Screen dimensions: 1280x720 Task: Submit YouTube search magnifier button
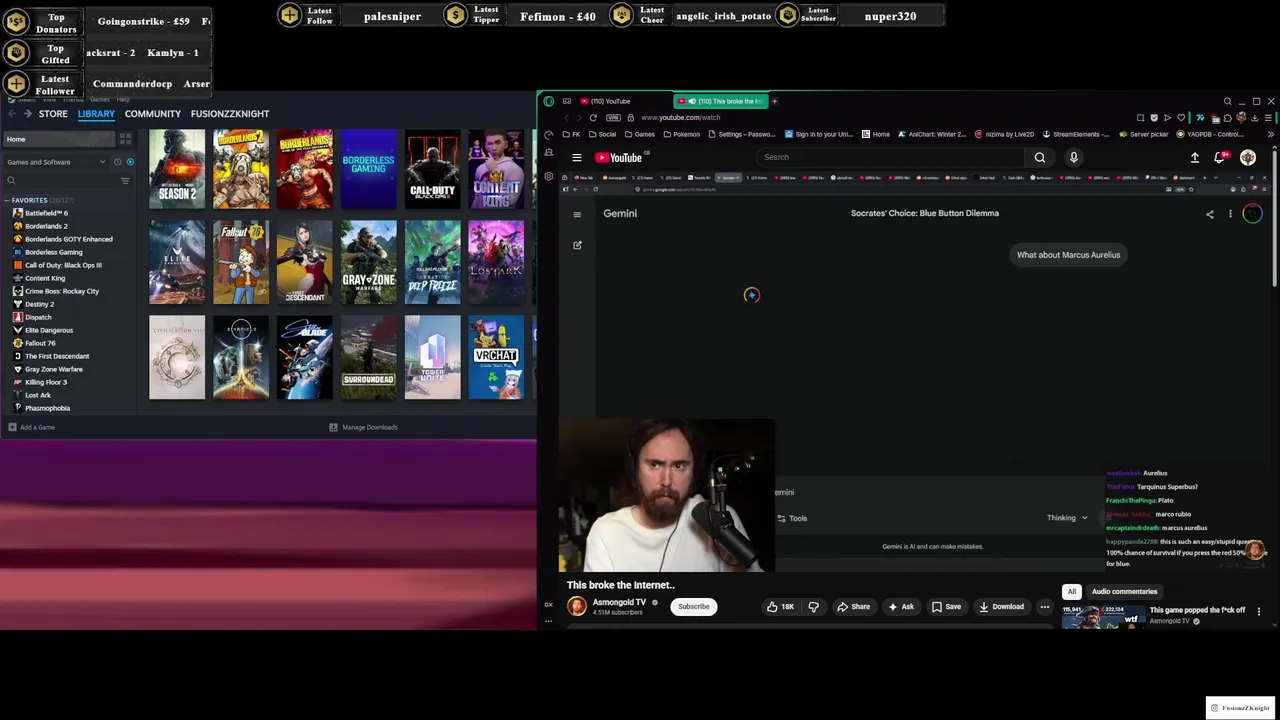click(1040, 157)
